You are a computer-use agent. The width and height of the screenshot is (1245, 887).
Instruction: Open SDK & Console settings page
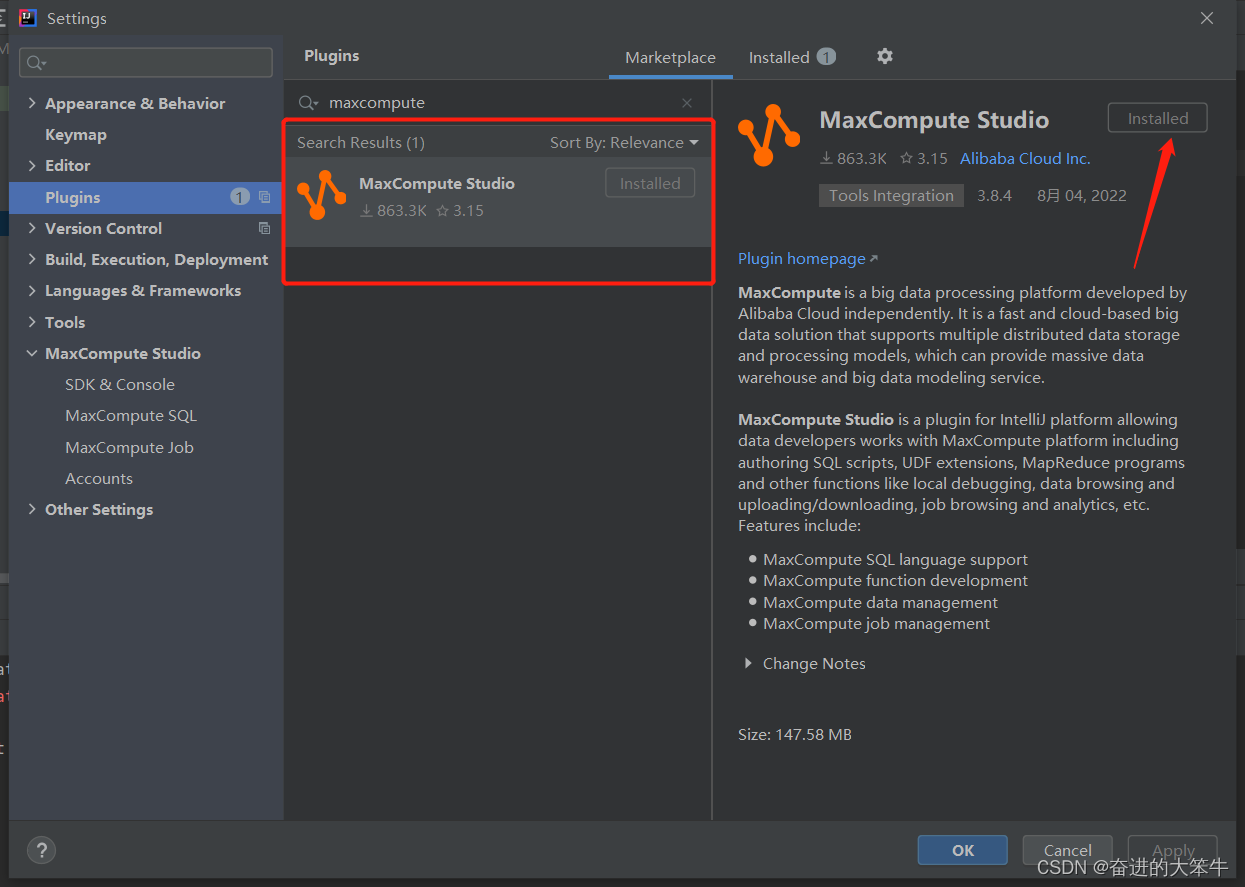tap(120, 384)
